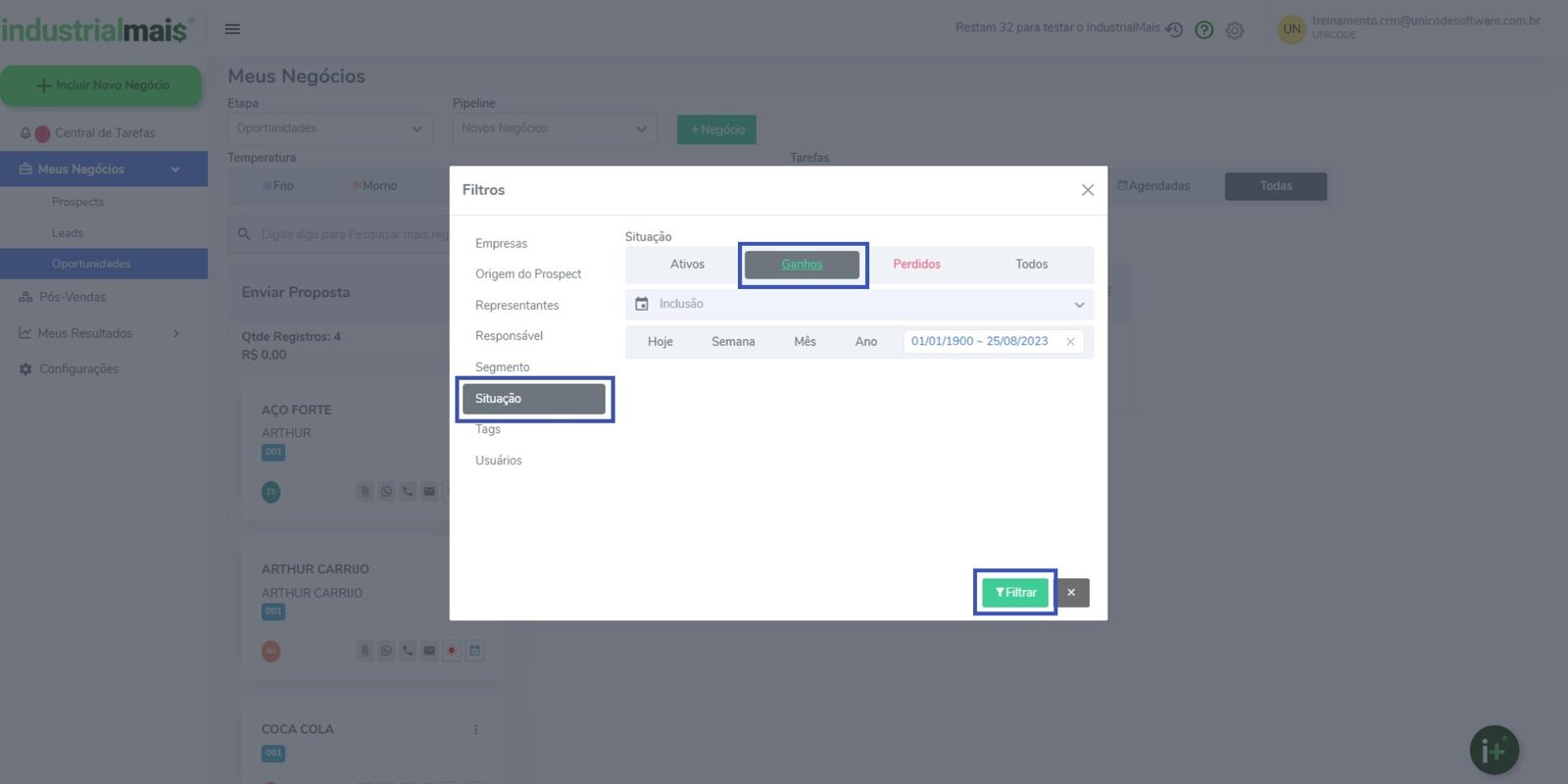
Task: Open the Pipeline Novos Negócios dropdown
Action: (554, 128)
